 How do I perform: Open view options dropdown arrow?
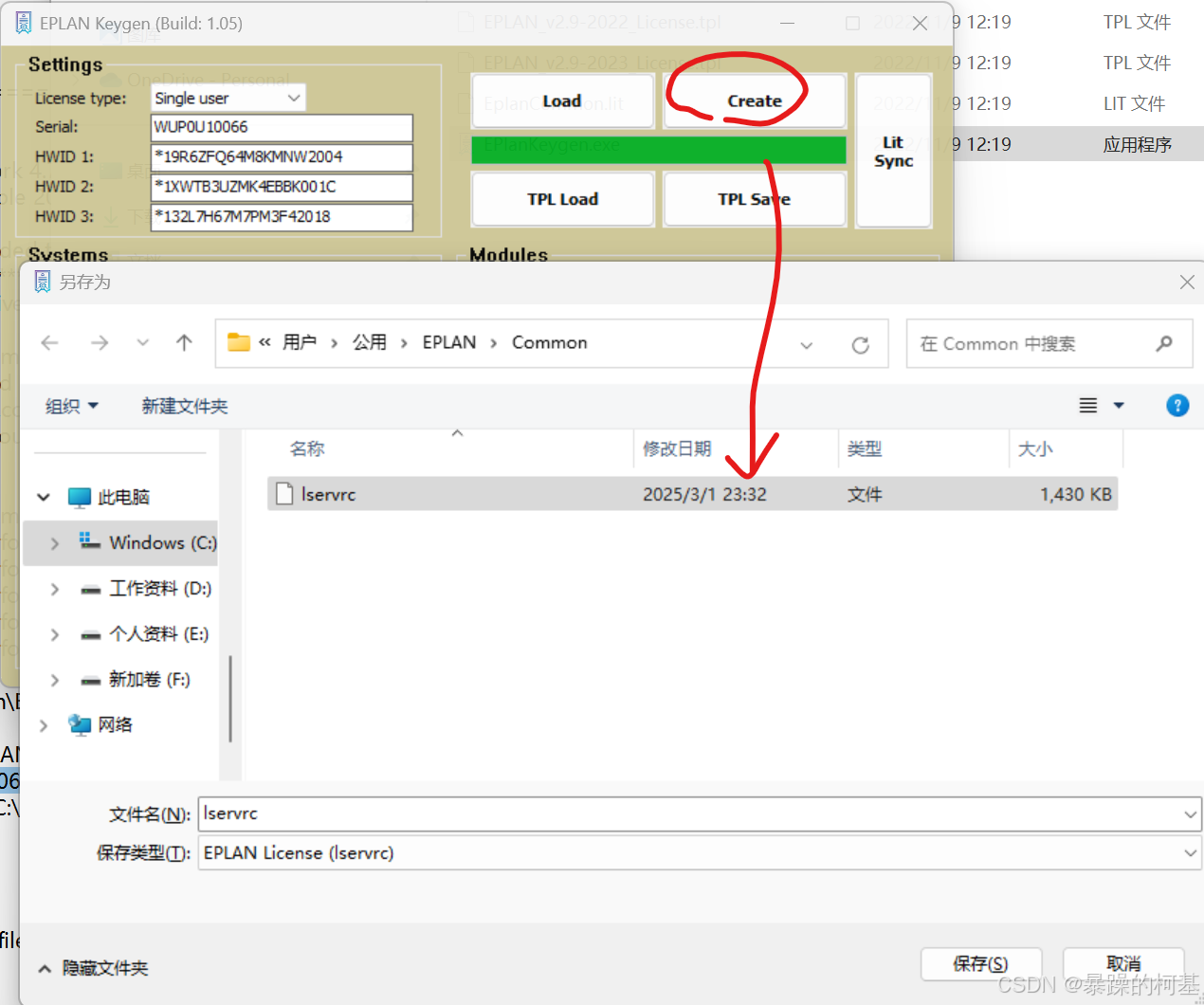(x=1119, y=406)
